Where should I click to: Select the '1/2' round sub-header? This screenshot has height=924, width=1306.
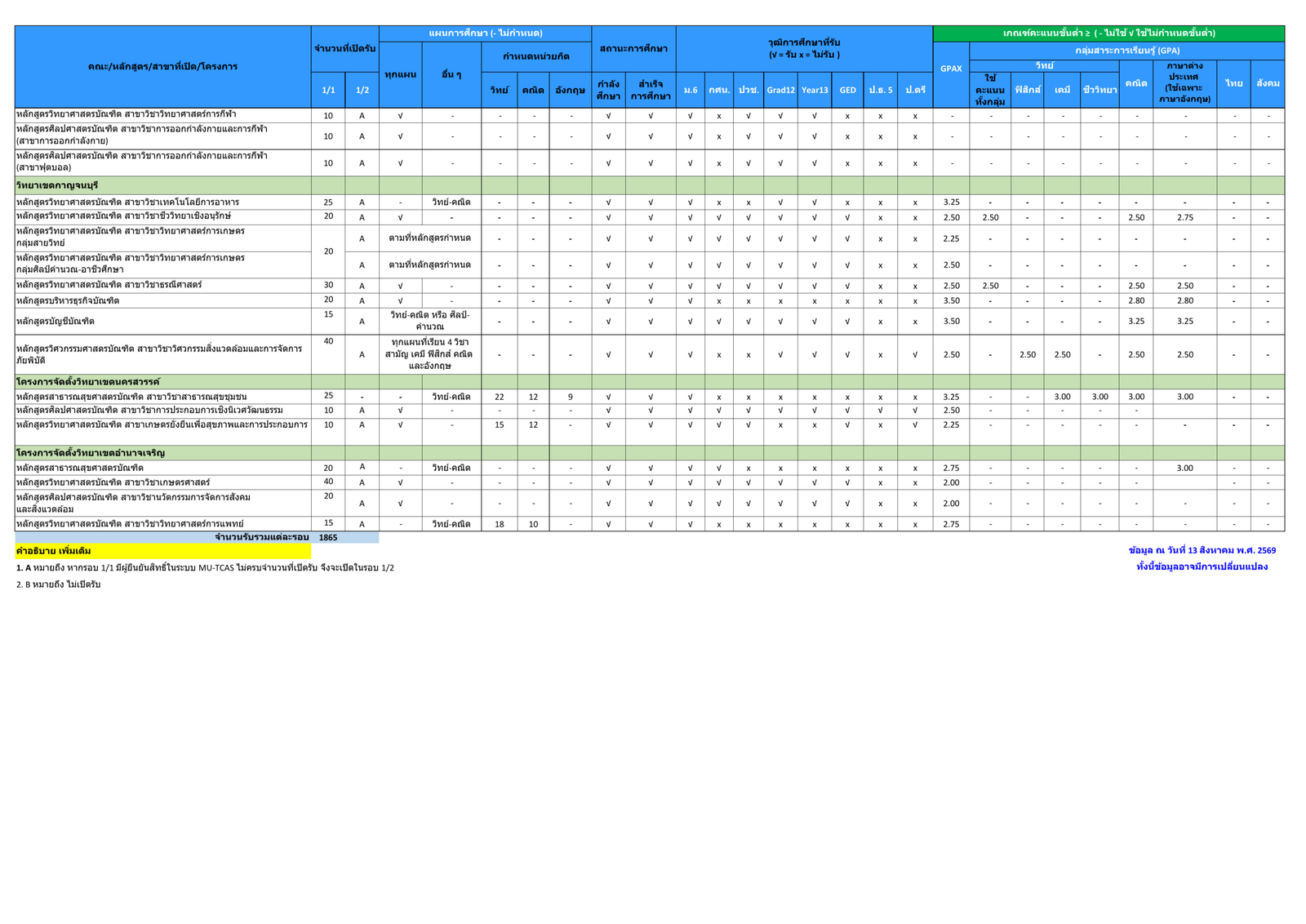(362, 90)
